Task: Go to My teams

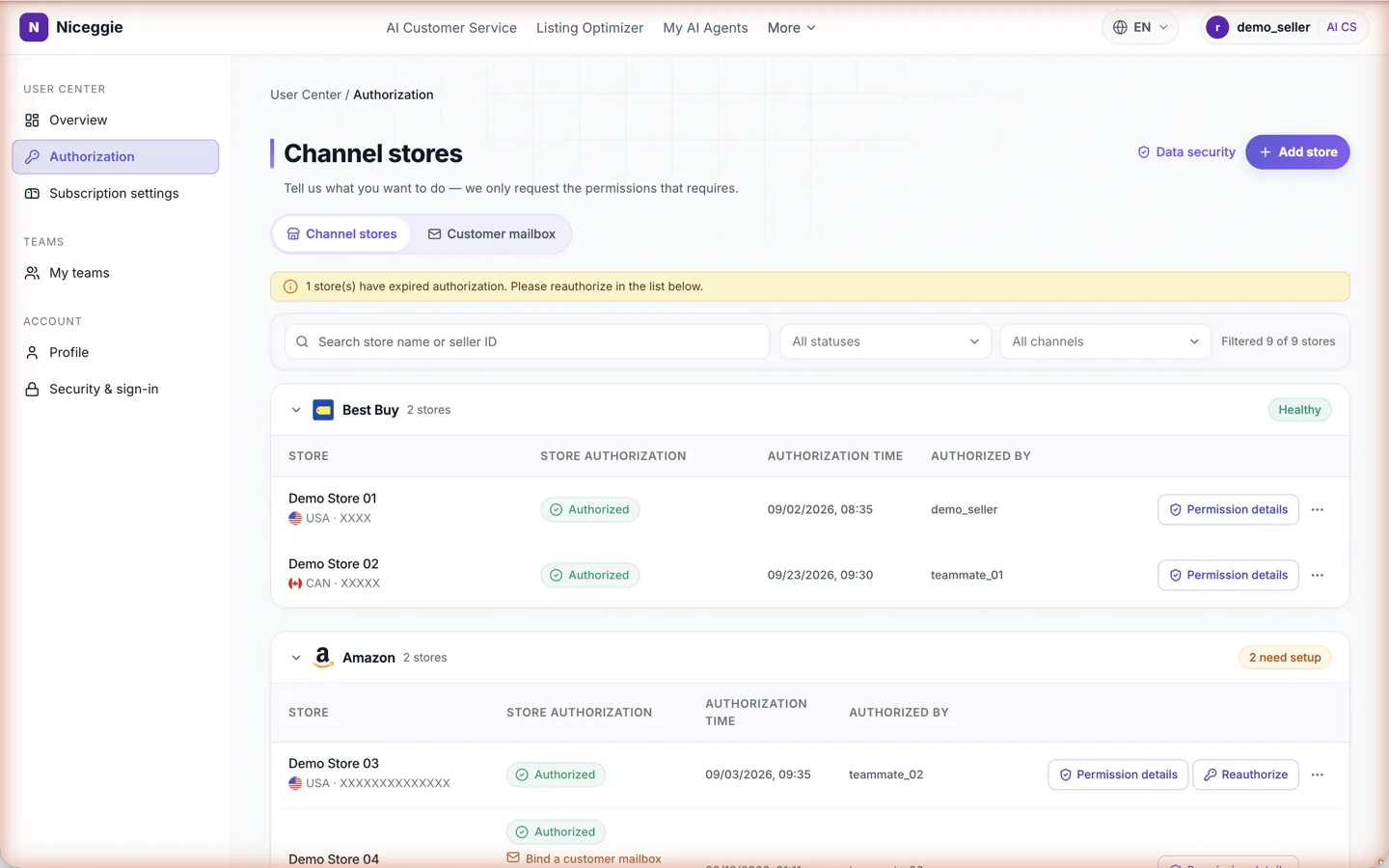Action: [x=116, y=273]
